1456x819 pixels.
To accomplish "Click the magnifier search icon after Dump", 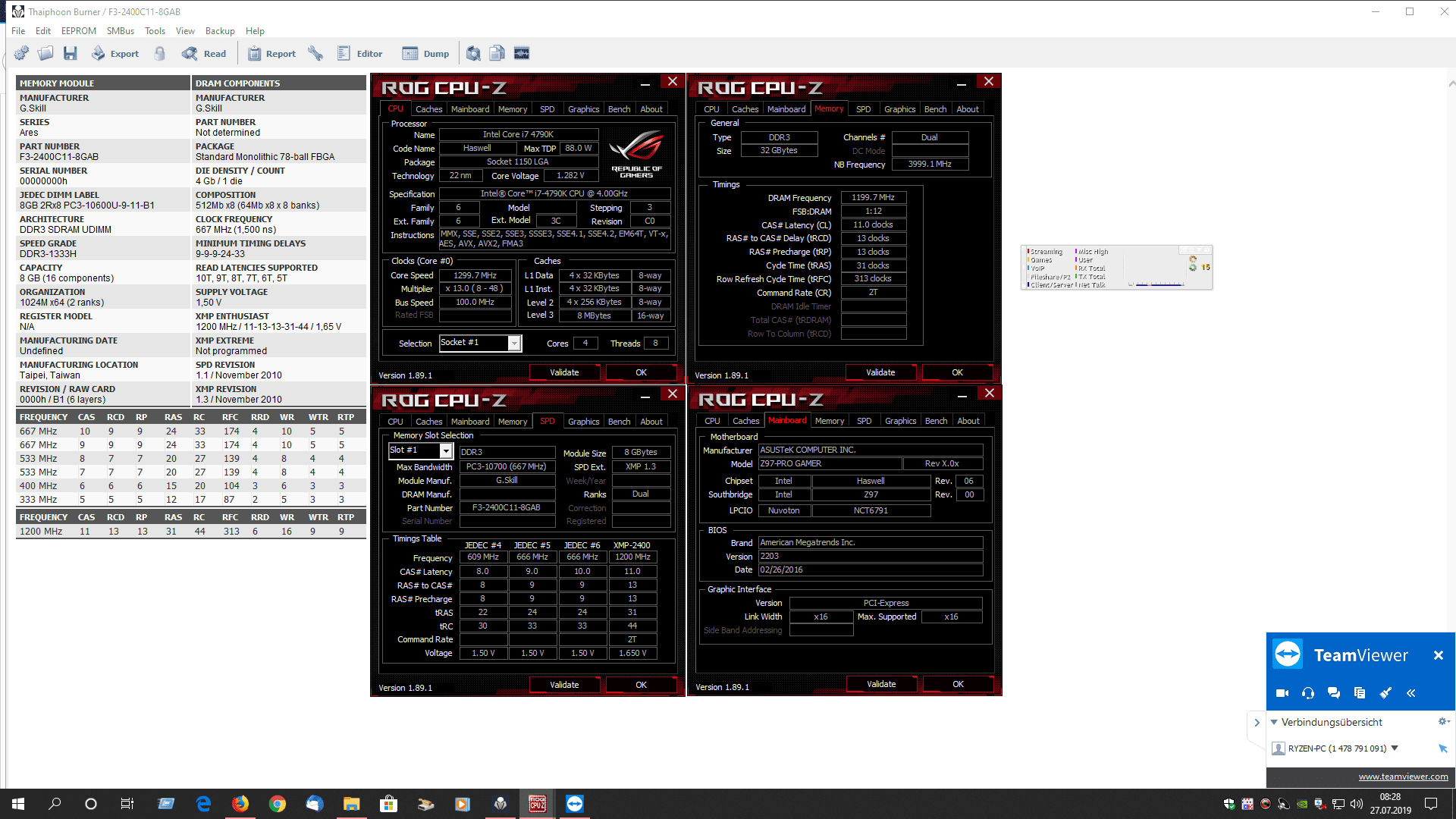I will pyautogui.click(x=473, y=53).
